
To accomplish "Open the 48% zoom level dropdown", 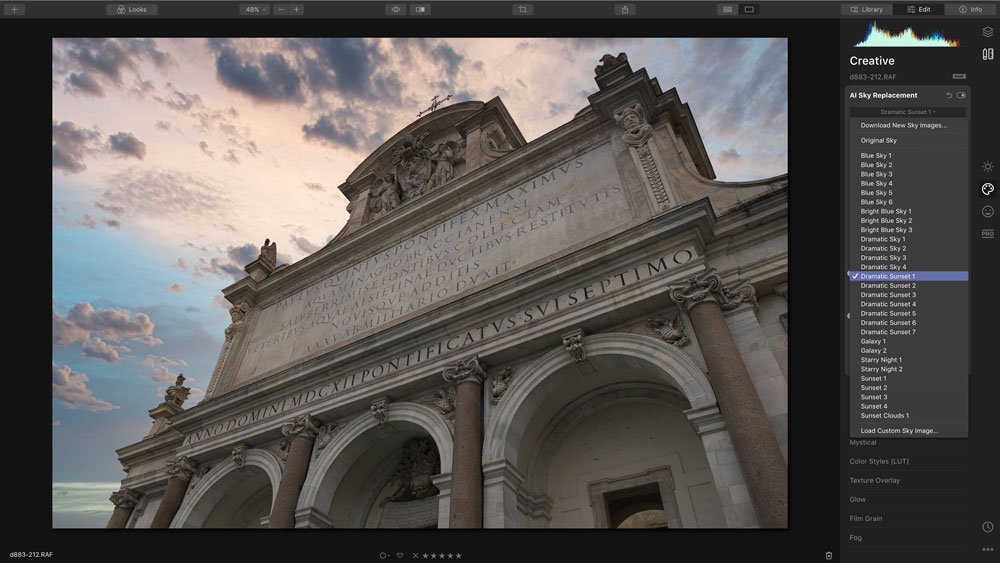I will pos(255,9).
